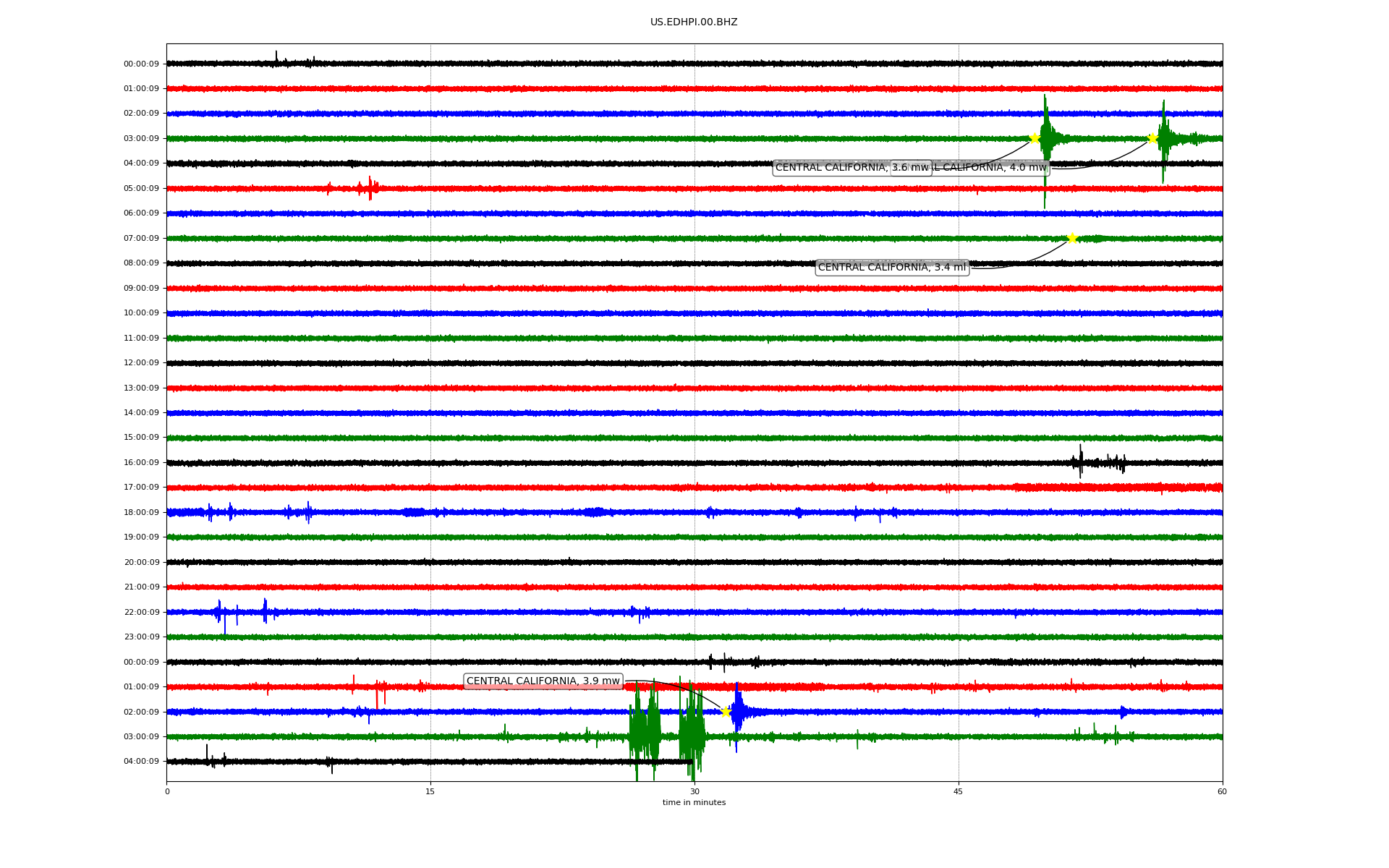Click the 60 tick on the x-axis
Viewport: 1389px width, 868px height.
[x=1222, y=791]
